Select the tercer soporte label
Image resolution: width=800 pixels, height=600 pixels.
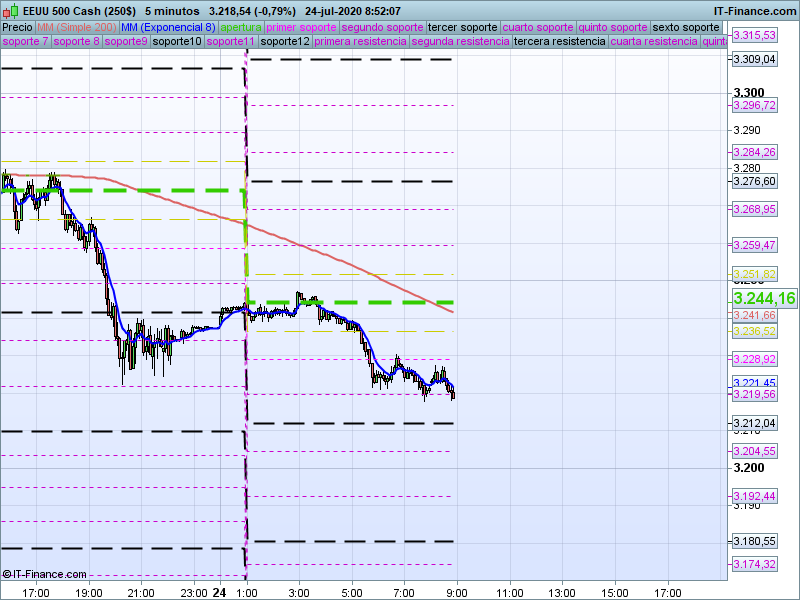click(462, 27)
